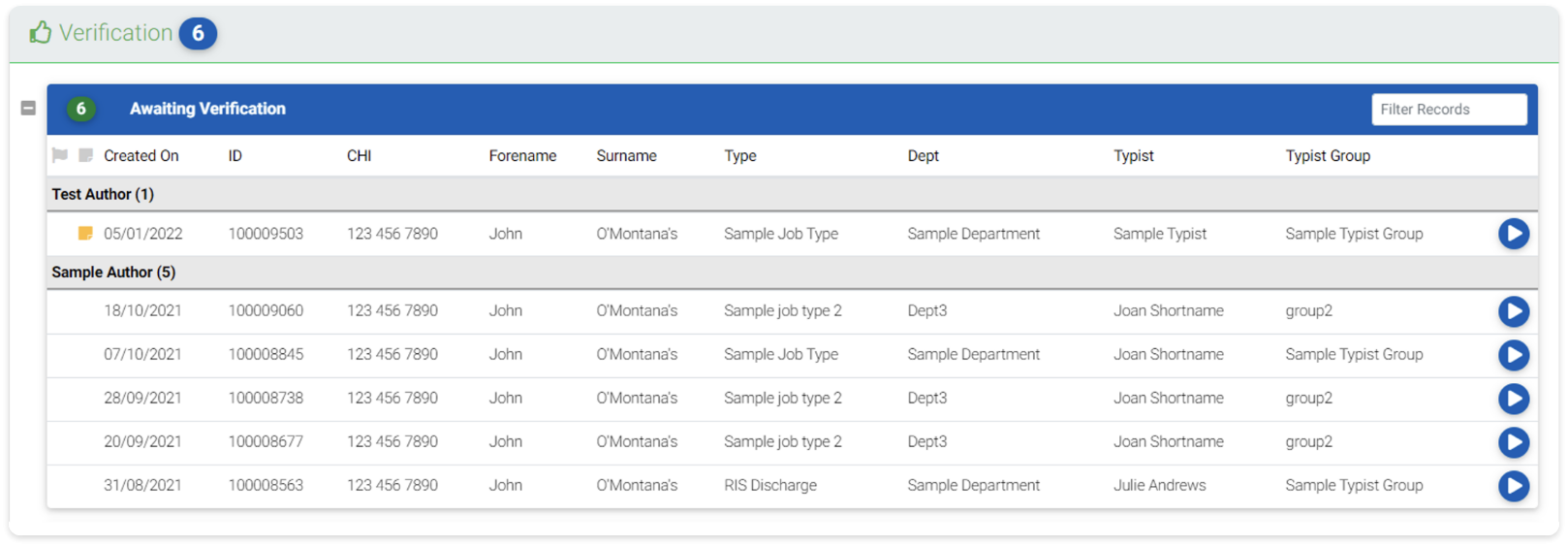The width and height of the screenshot is (1568, 547).
Task: Click play button for job 100009503
Action: point(1513,234)
